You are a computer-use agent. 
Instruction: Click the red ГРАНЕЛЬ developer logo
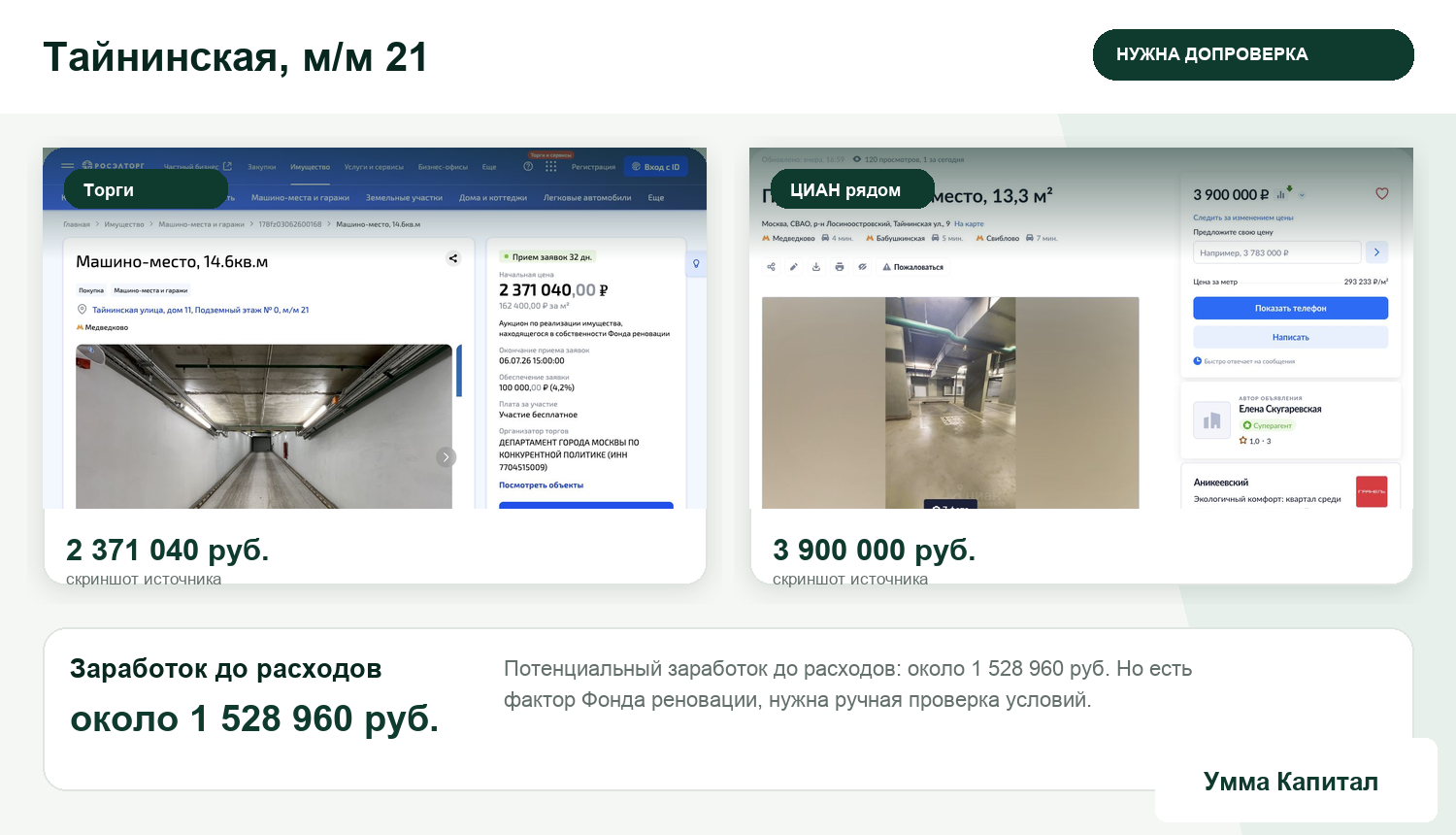1372,491
